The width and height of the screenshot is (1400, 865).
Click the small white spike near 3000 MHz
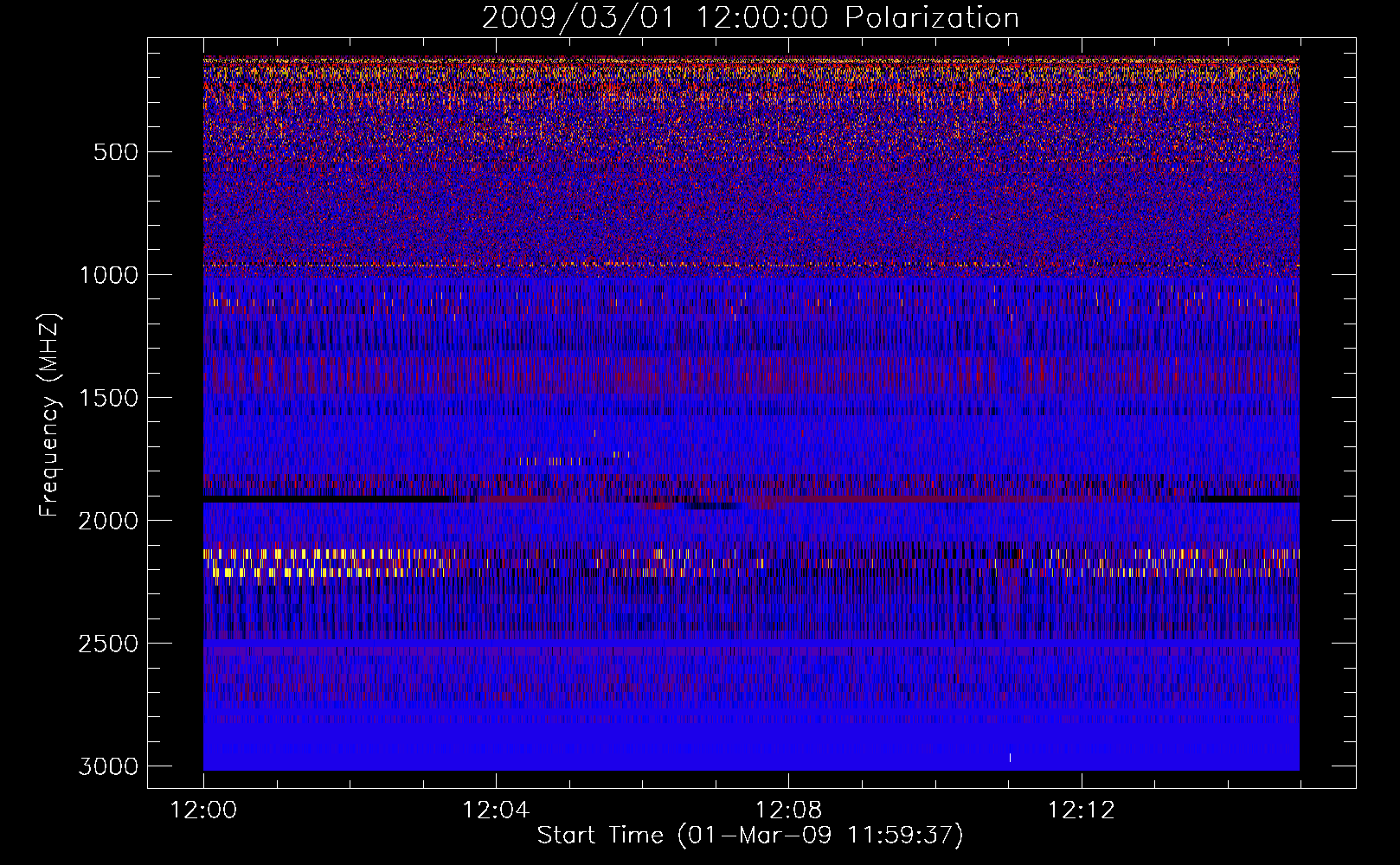[1010, 758]
